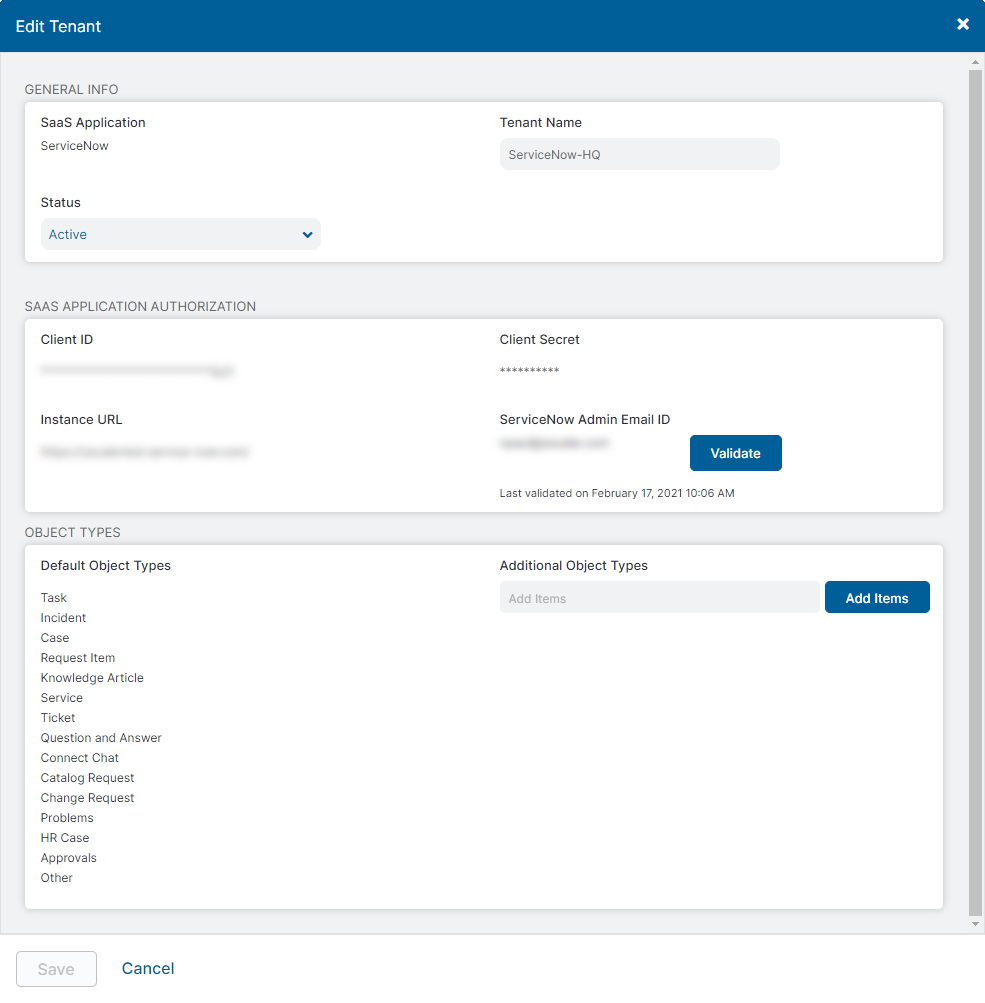Click the last validated date text
This screenshot has width=985, height=1003.
coord(616,493)
